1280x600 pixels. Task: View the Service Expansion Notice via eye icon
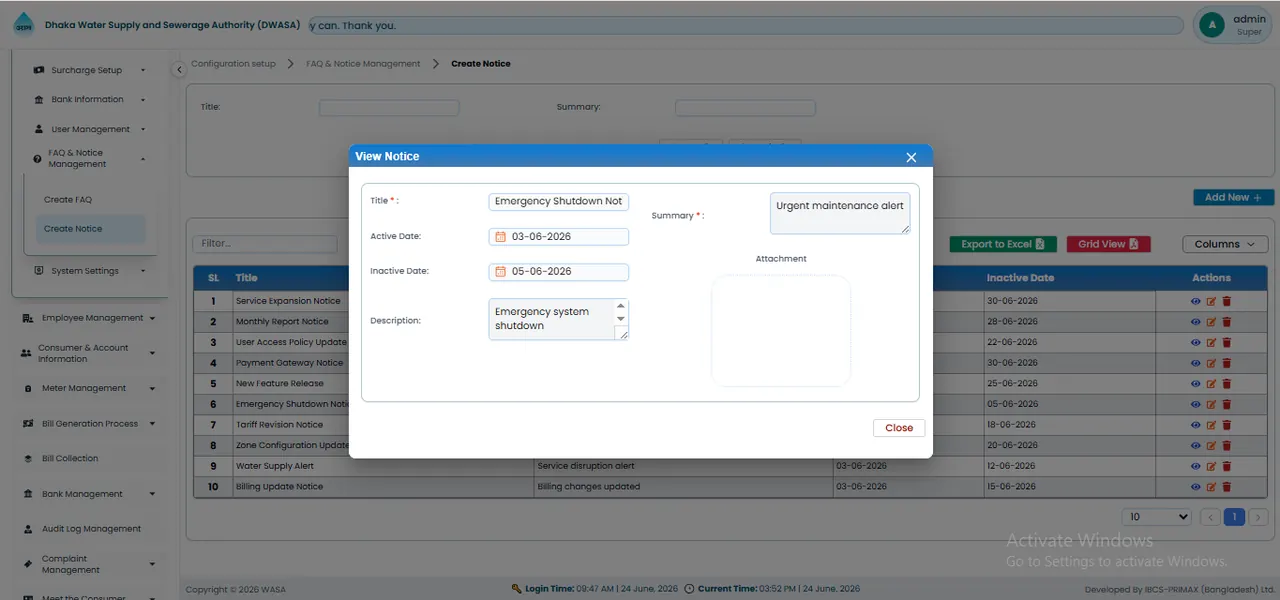click(x=1196, y=301)
